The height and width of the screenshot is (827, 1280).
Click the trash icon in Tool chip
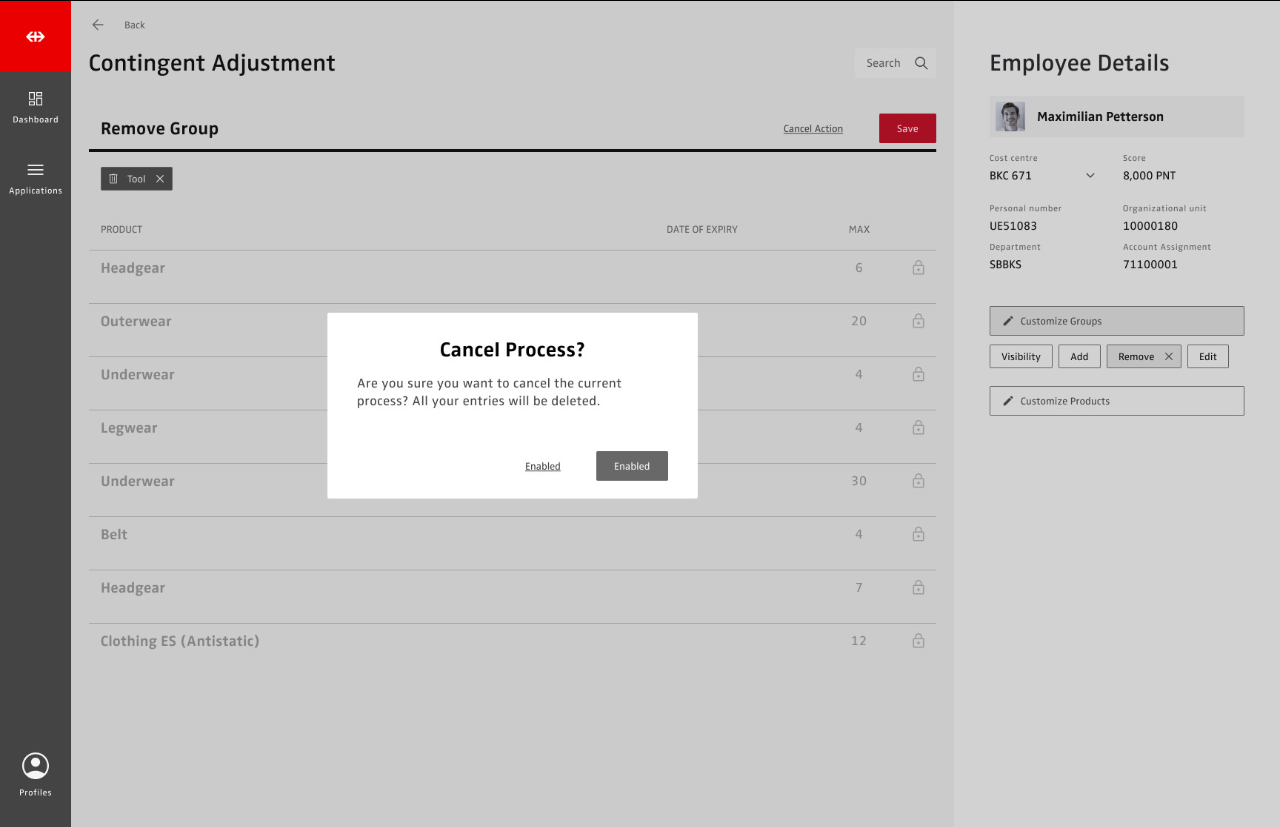[113, 179]
